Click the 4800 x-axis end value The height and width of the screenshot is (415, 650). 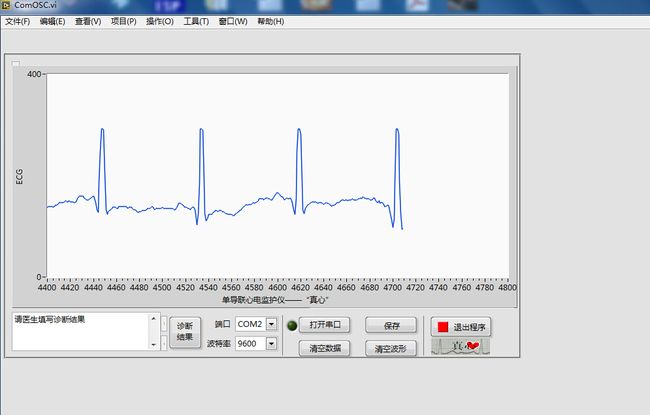point(507,287)
